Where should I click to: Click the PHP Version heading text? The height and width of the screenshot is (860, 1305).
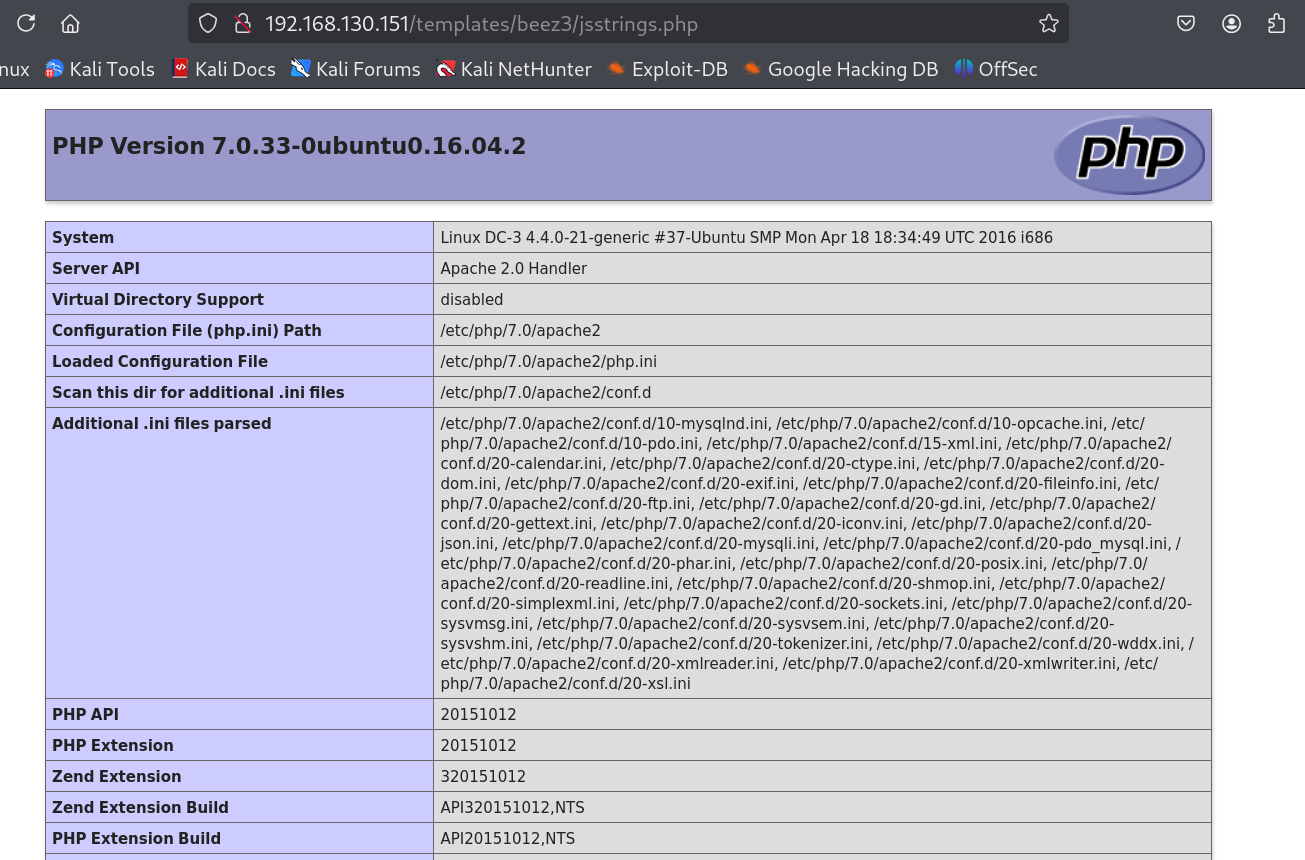tap(289, 146)
